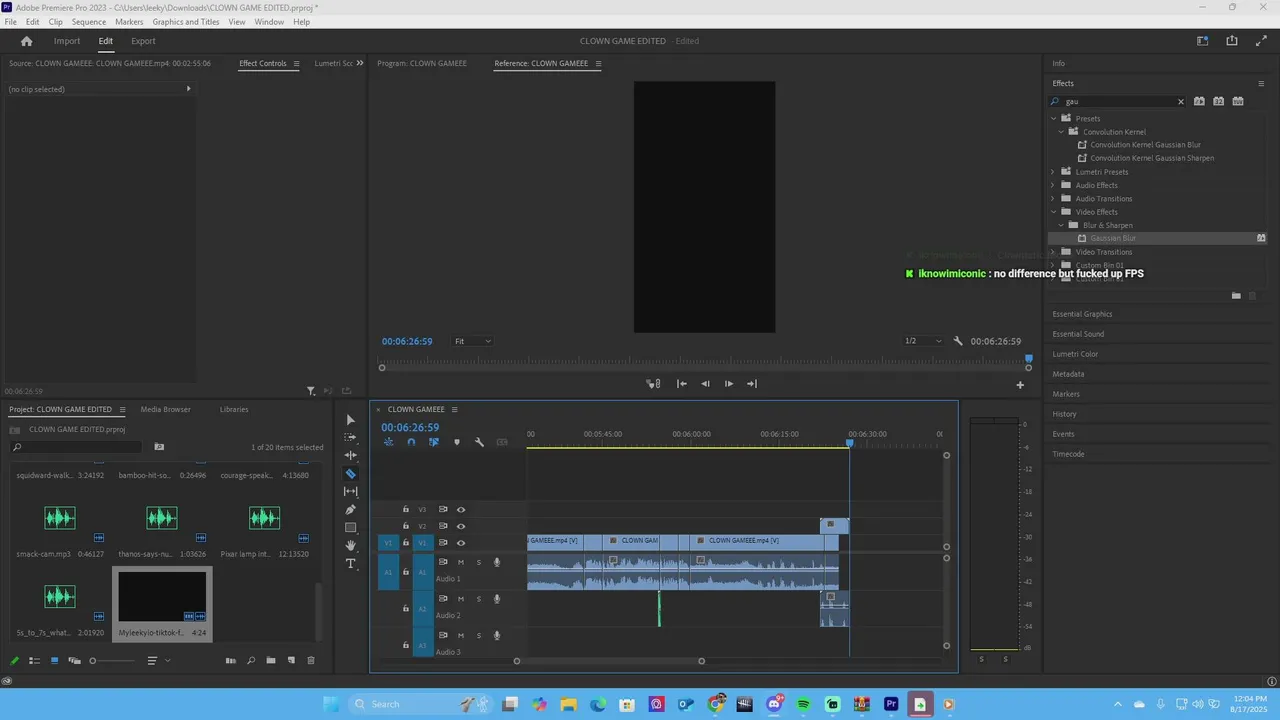Switch to Libraries tab

pos(234,409)
